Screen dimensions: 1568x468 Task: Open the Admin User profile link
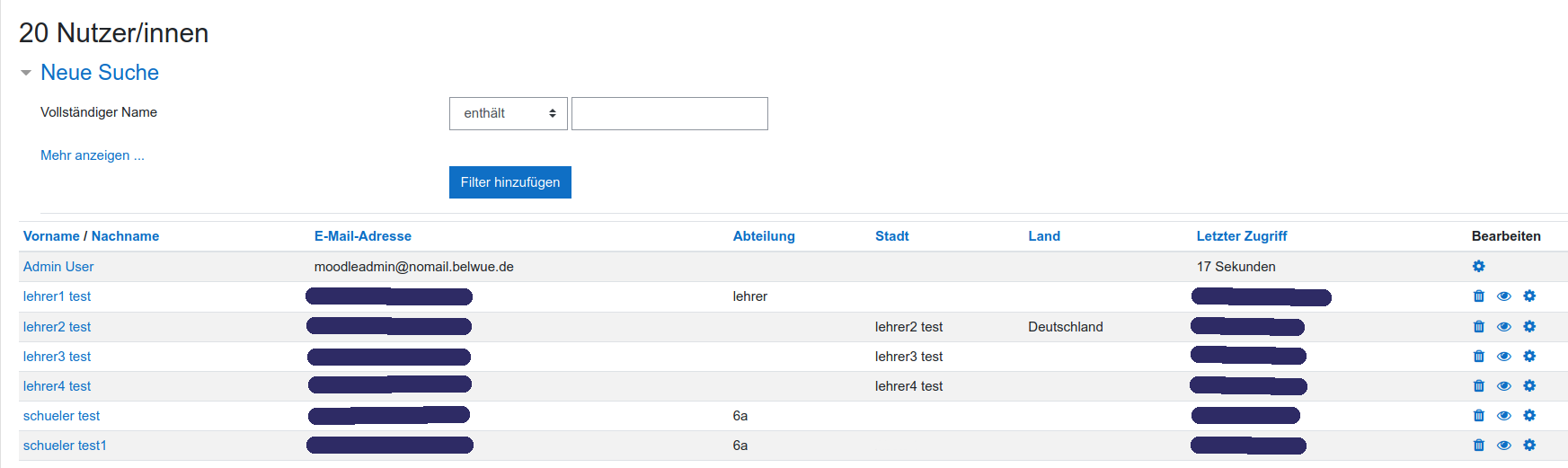pos(58,267)
